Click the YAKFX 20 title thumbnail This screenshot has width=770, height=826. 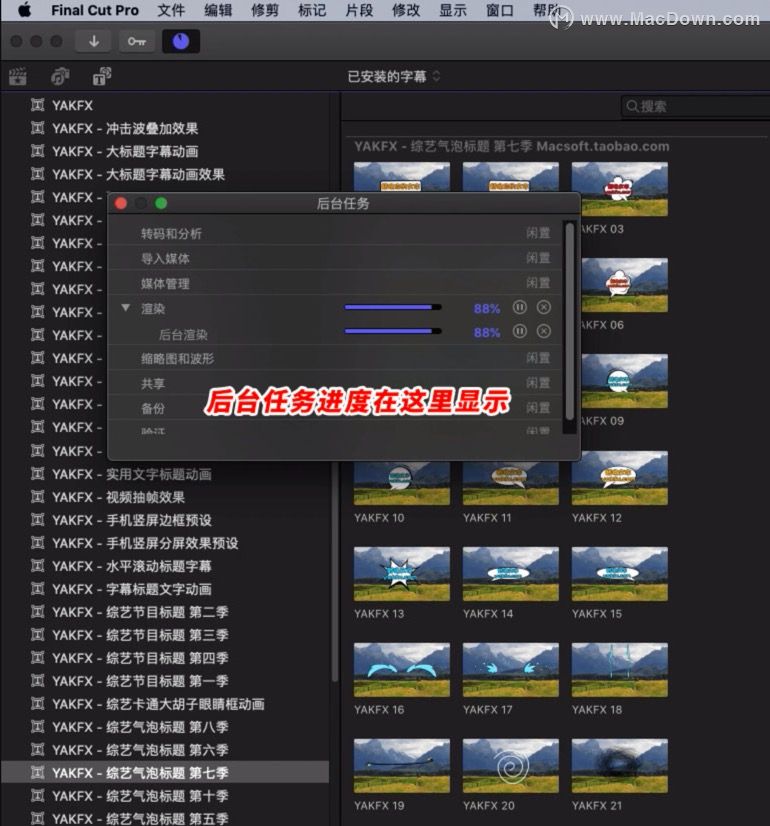[510, 765]
